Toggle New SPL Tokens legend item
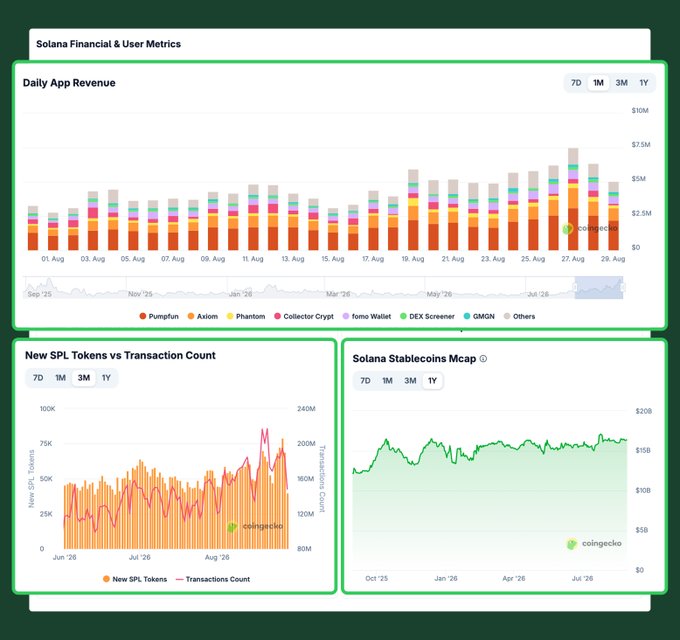Viewport: 680px width, 640px height. coord(135,579)
